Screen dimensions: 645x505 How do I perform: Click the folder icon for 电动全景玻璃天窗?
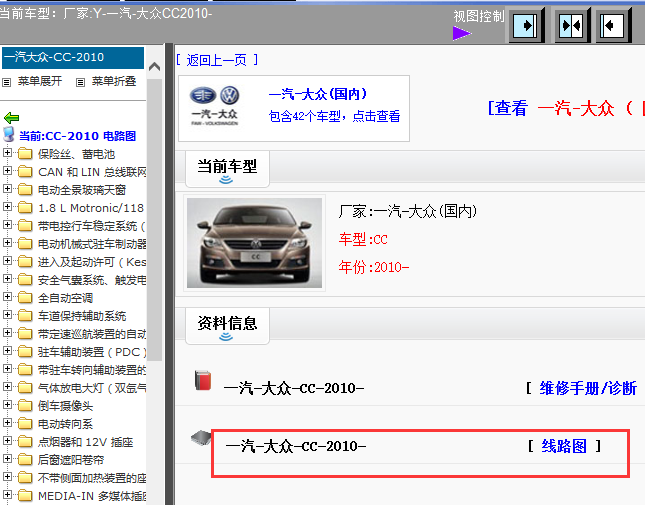click(x=25, y=190)
